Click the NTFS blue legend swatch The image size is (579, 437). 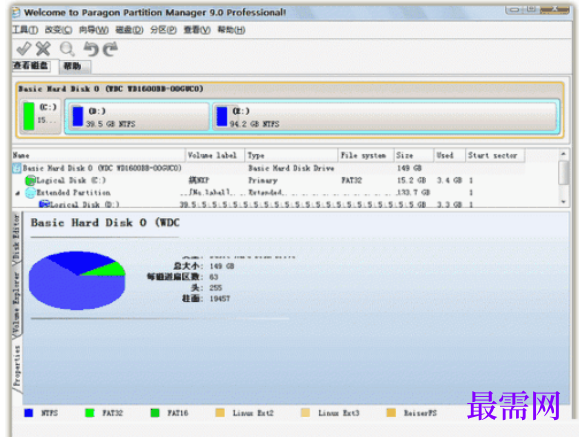pyautogui.click(x=28, y=413)
